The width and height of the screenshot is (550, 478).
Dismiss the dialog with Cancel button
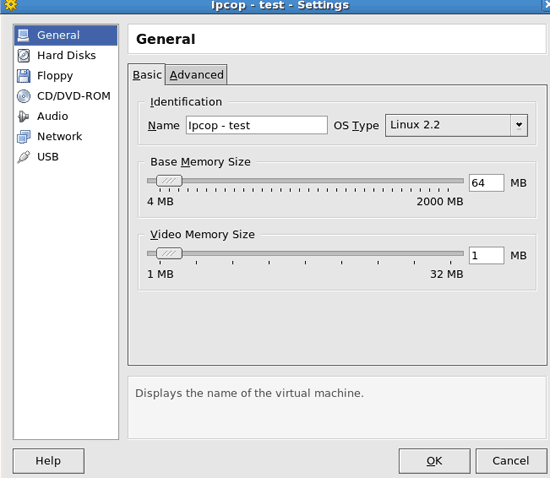pos(510,461)
